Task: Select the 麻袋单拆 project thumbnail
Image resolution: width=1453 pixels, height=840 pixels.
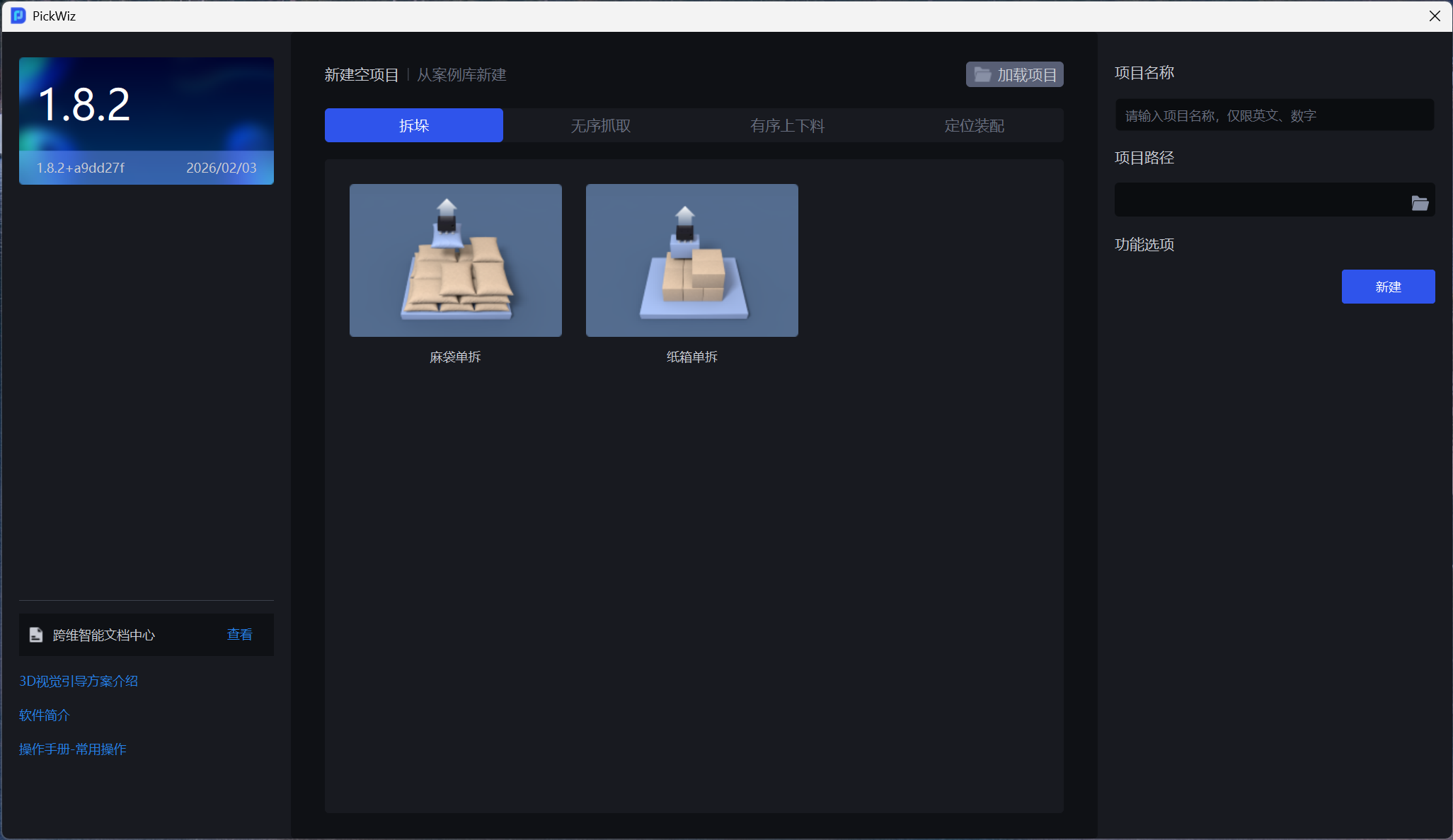Action: [455, 260]
